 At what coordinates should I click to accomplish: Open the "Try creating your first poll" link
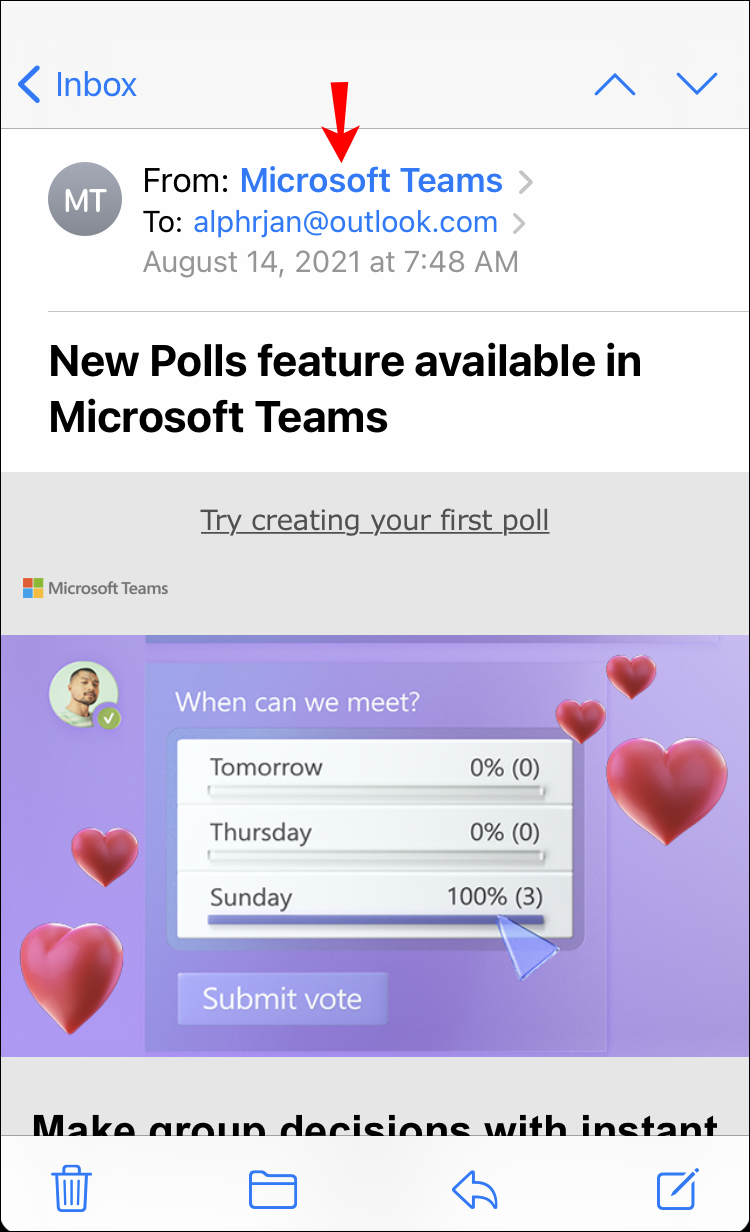[x=375, y=521]
